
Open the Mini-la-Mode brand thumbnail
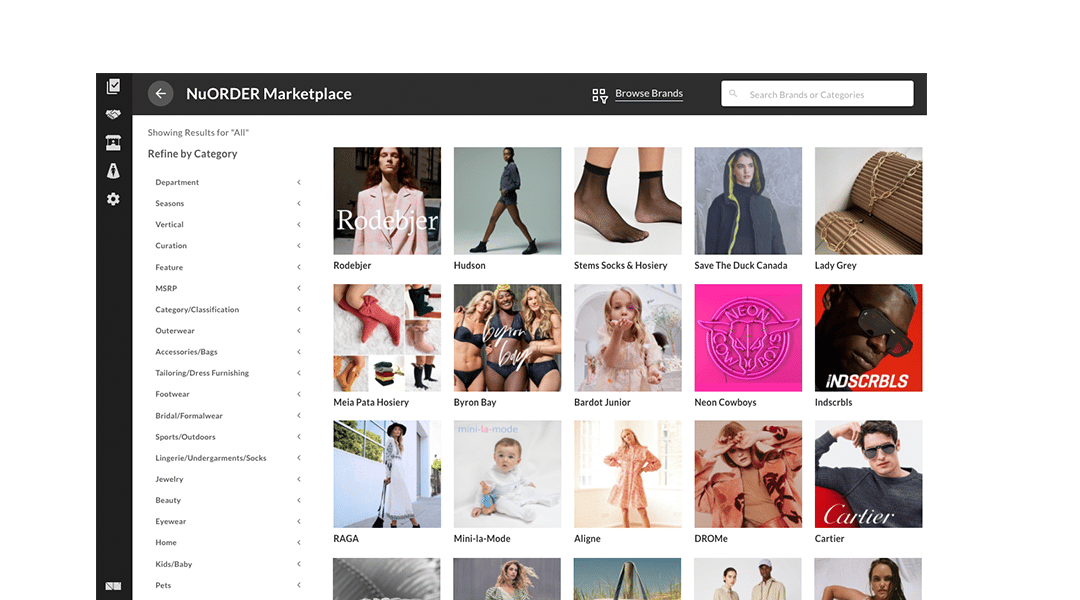pos(508,474)
